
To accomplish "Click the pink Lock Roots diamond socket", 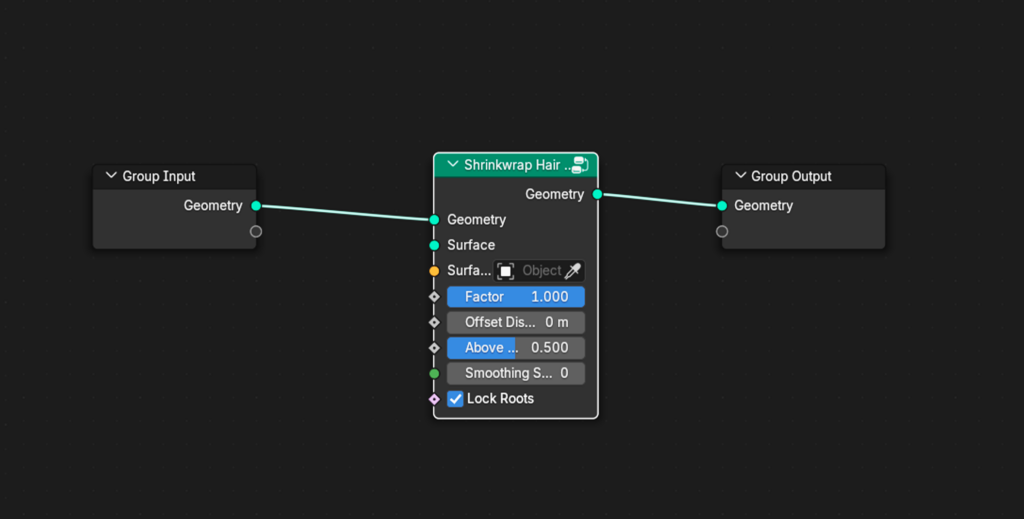I will [x=434, y=399].
